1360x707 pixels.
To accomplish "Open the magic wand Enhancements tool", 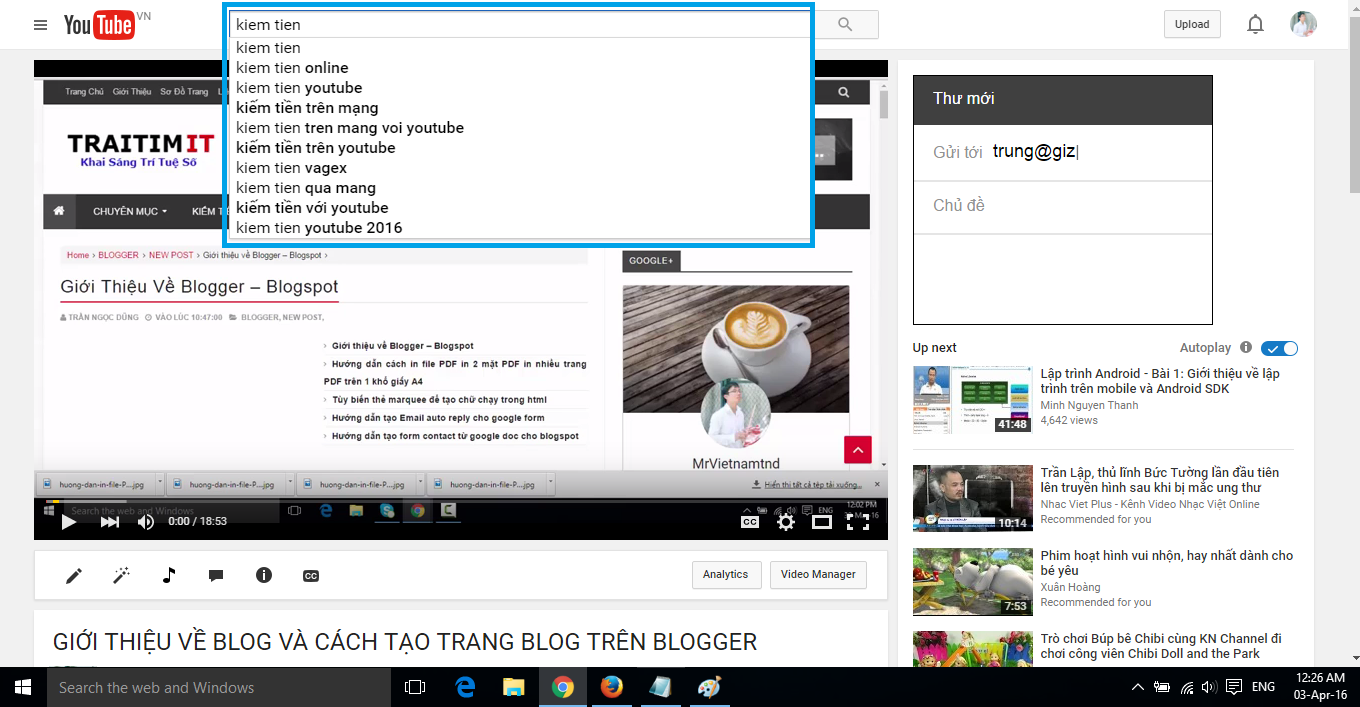I will [122, 575].
